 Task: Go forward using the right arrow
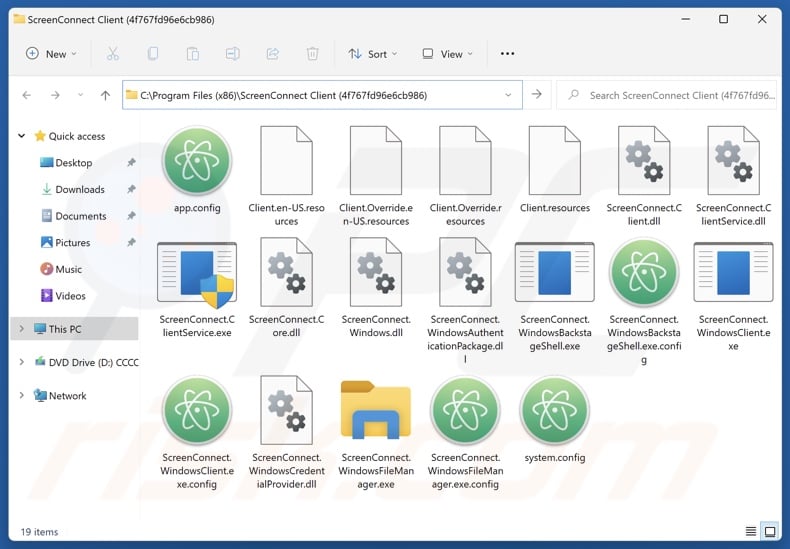click(x=55, y=95)
